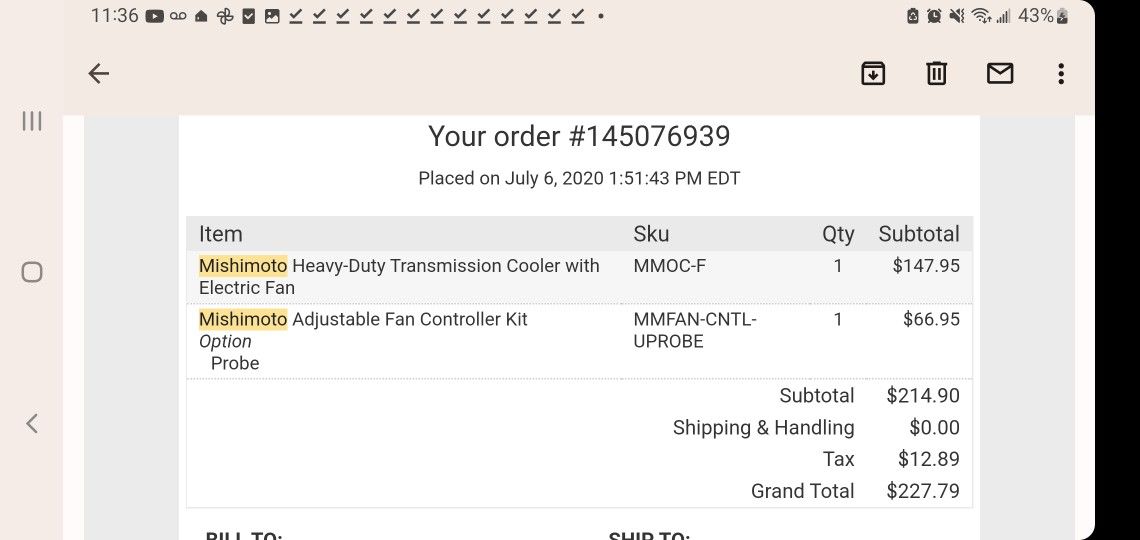
Task: Tap the voicemail notification icon
Action: (x=178, y=16)
